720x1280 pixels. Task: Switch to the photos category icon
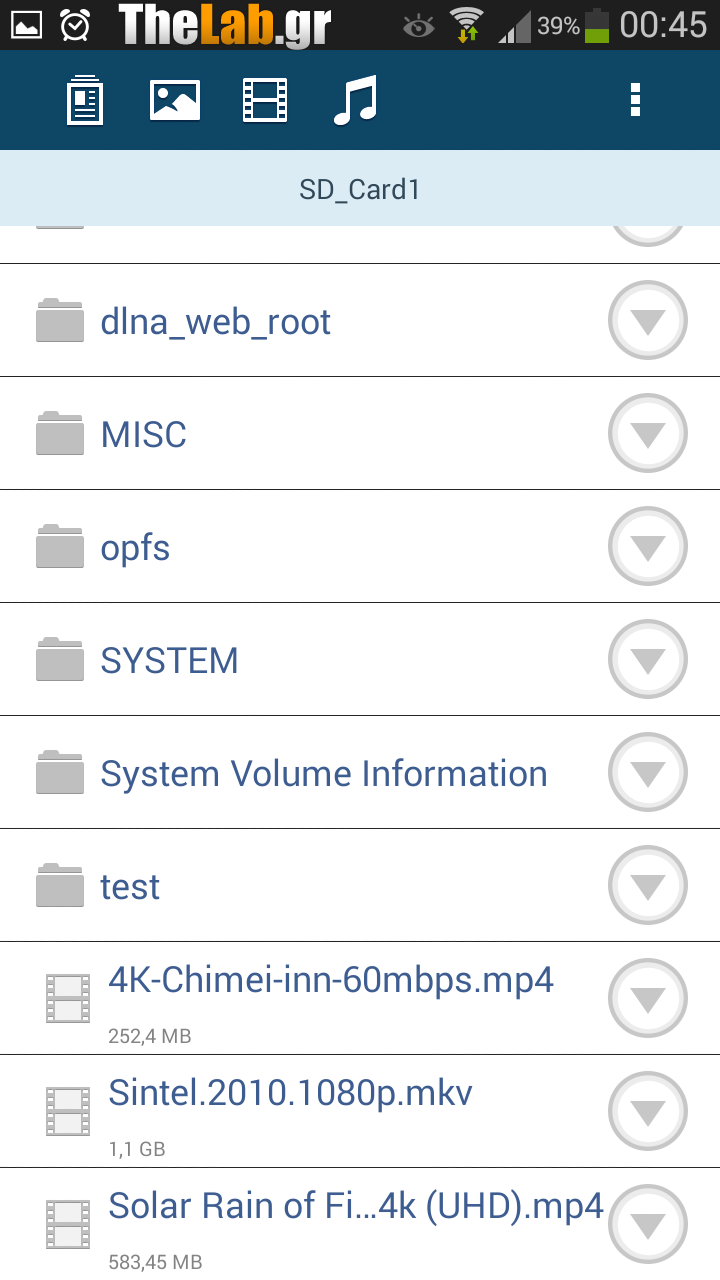(x=175, y=101)
